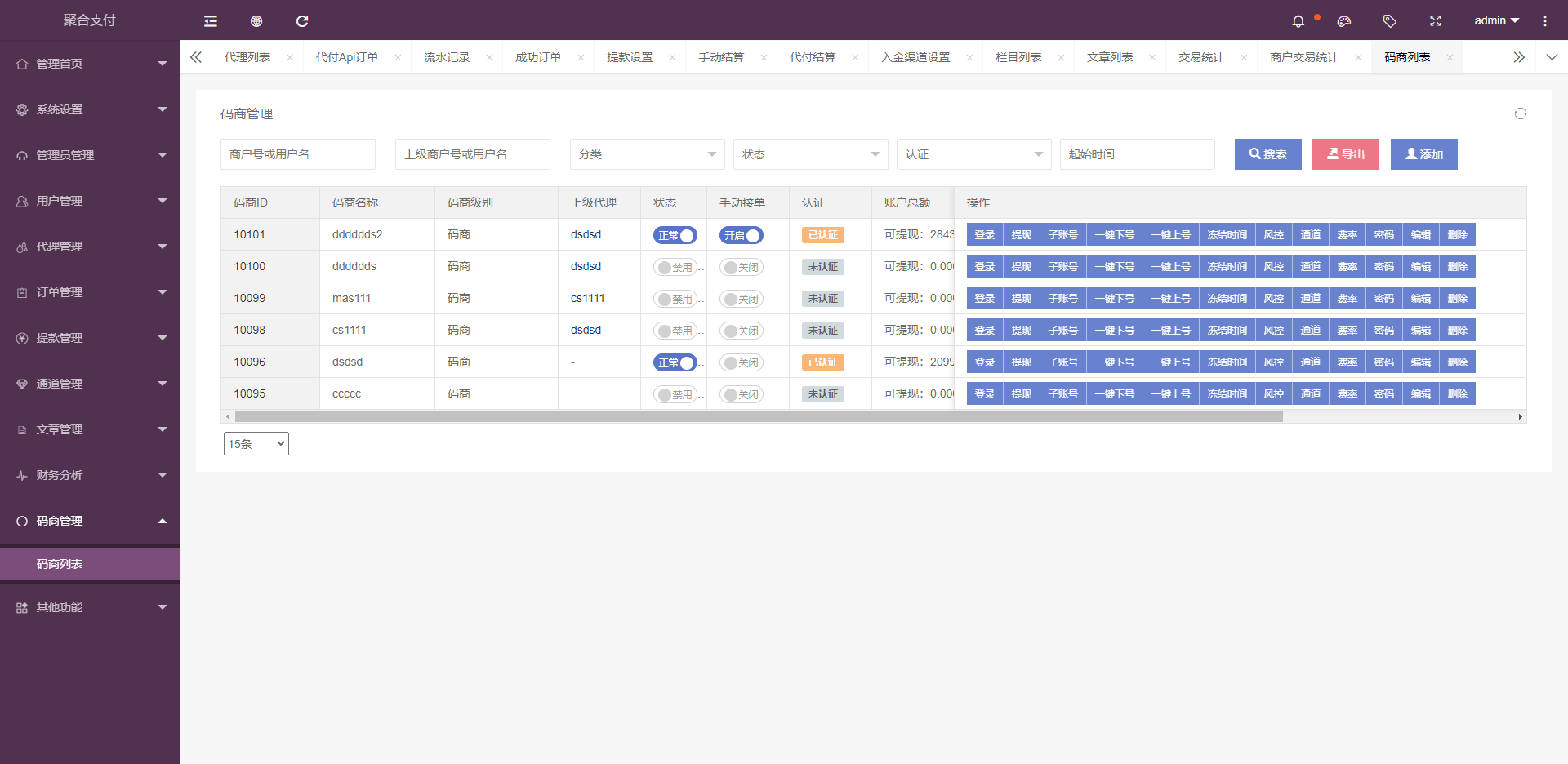Collapse the sidebar with the menu-fold icon
This screenshot has width=1568, height=764.
[x=211, y=21]
